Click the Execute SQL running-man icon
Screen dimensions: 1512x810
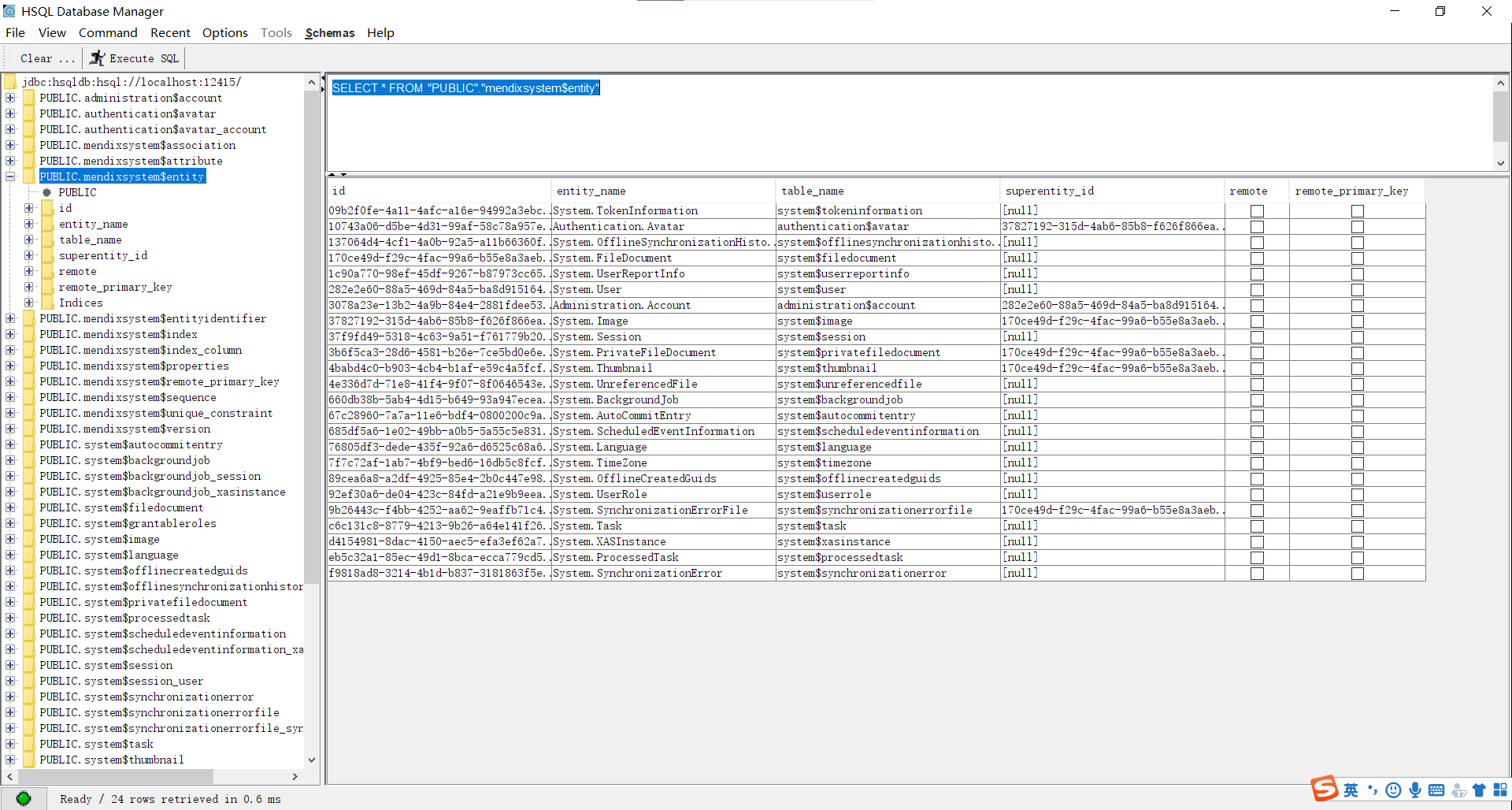pos(97,58)
